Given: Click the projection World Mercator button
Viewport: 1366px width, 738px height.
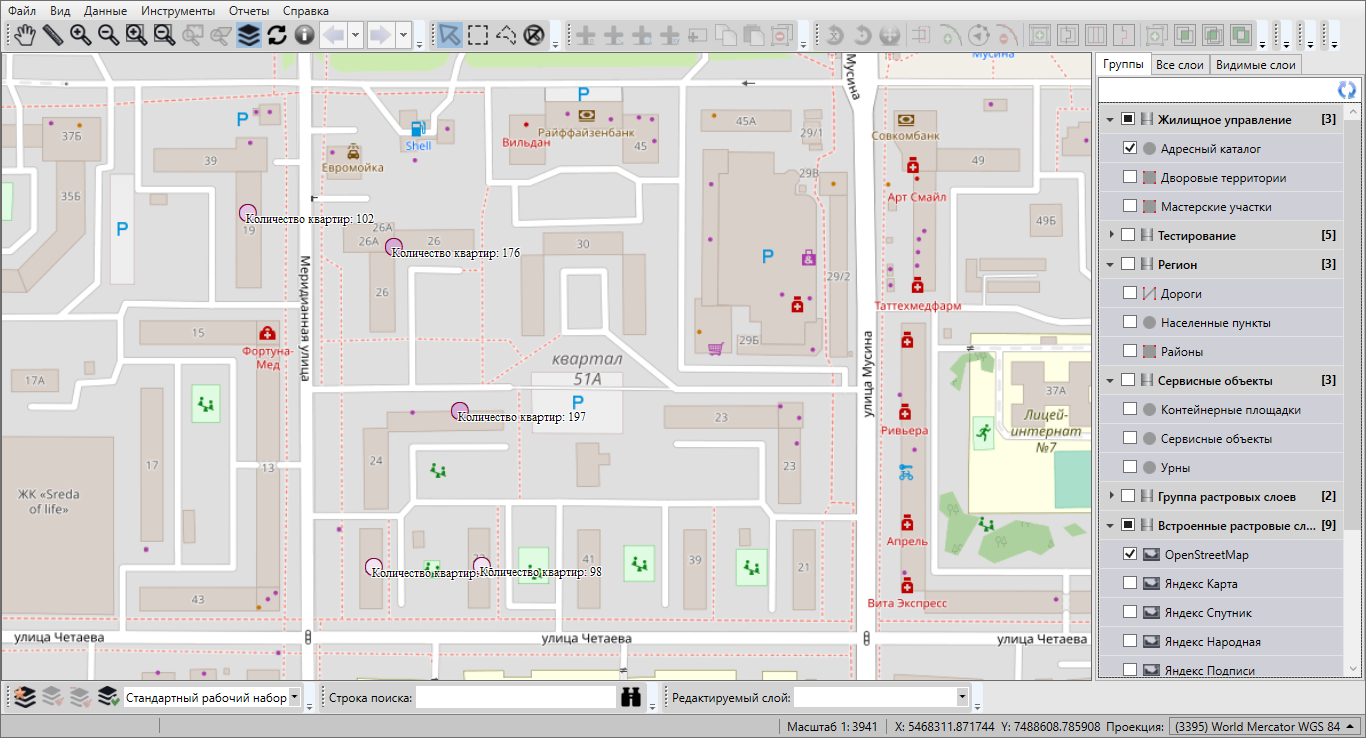Looking at the screenshot, I should coord(1266,726).
